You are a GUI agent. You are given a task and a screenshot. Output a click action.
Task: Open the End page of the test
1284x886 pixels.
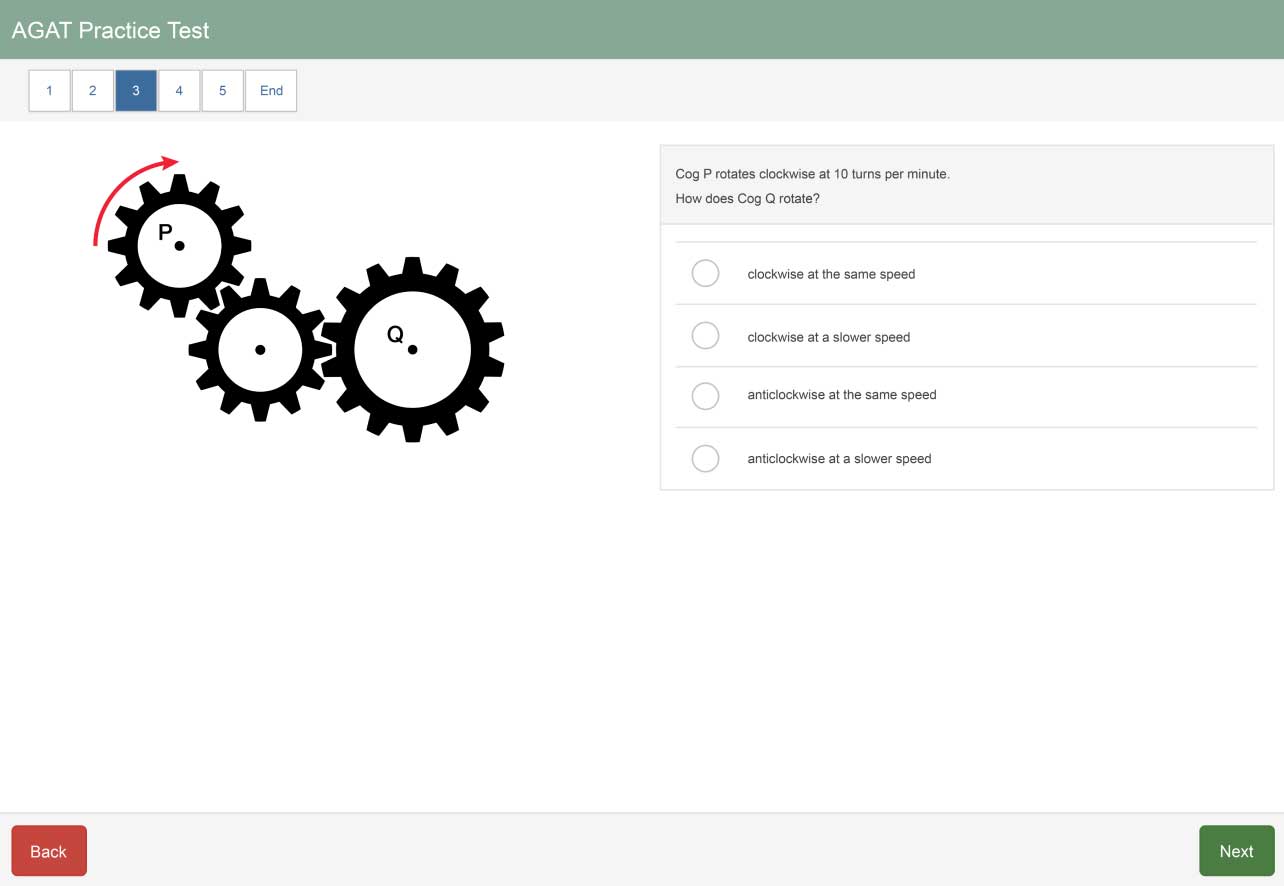[270, 90]
